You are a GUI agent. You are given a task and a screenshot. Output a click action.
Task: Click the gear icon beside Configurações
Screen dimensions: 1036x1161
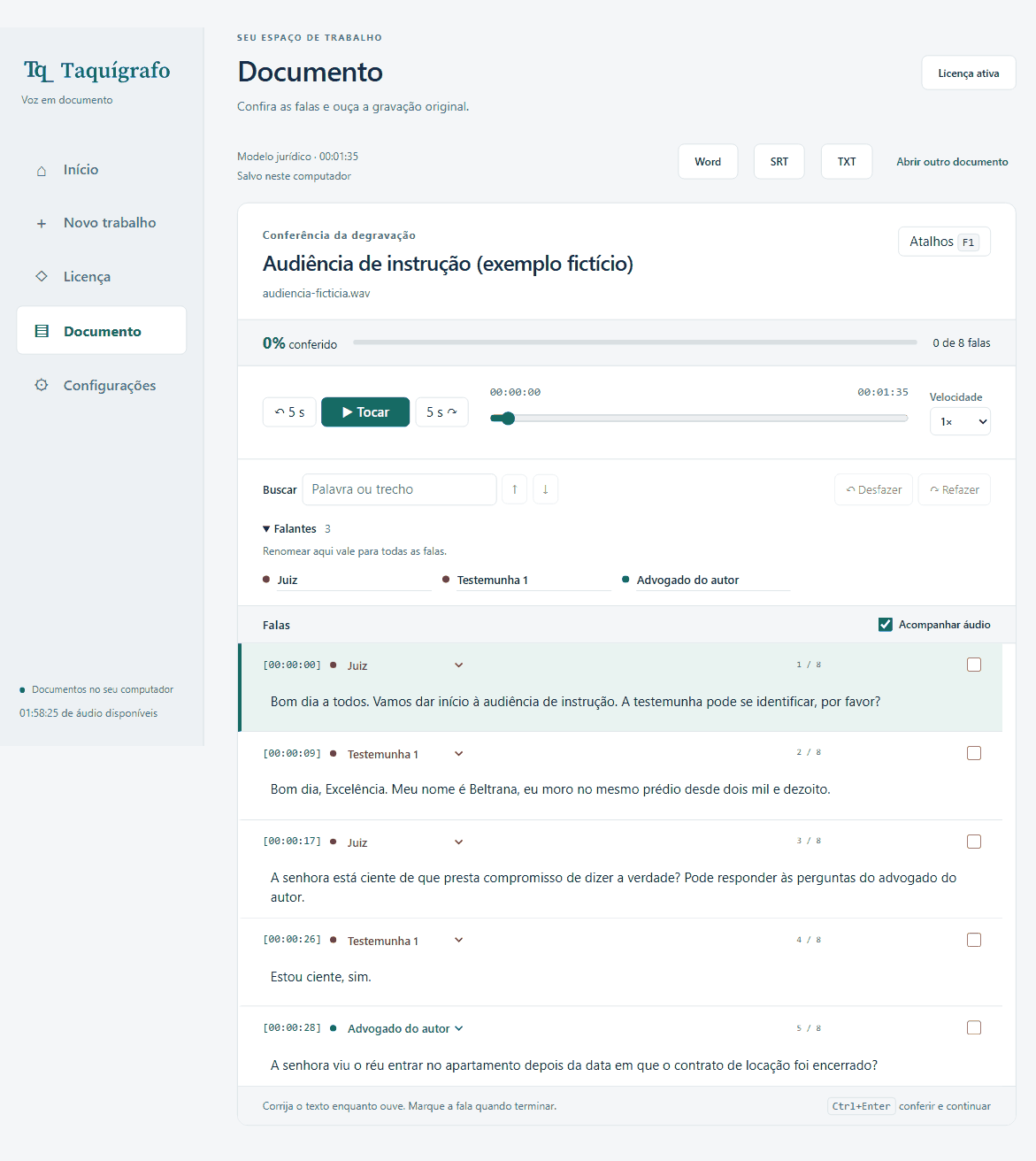click(x=42, y=385)
